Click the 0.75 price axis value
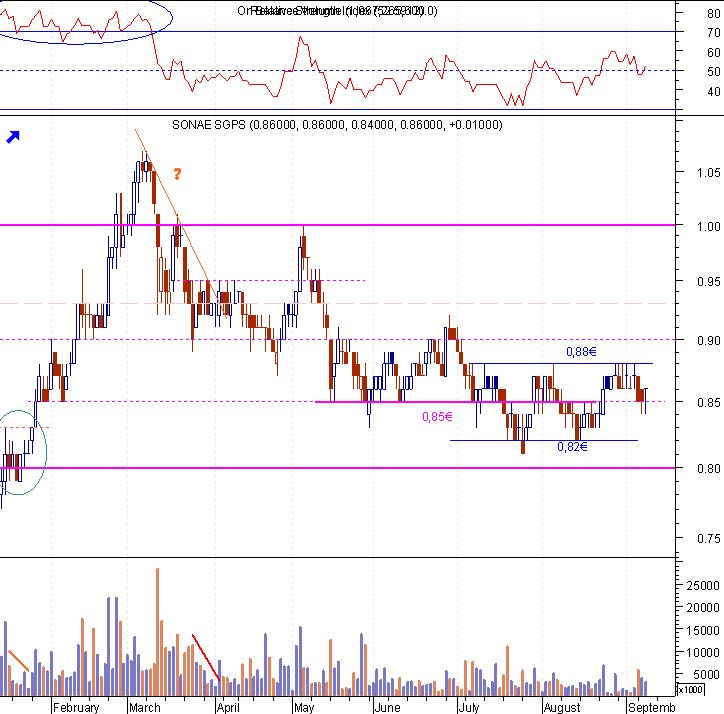 708,539
